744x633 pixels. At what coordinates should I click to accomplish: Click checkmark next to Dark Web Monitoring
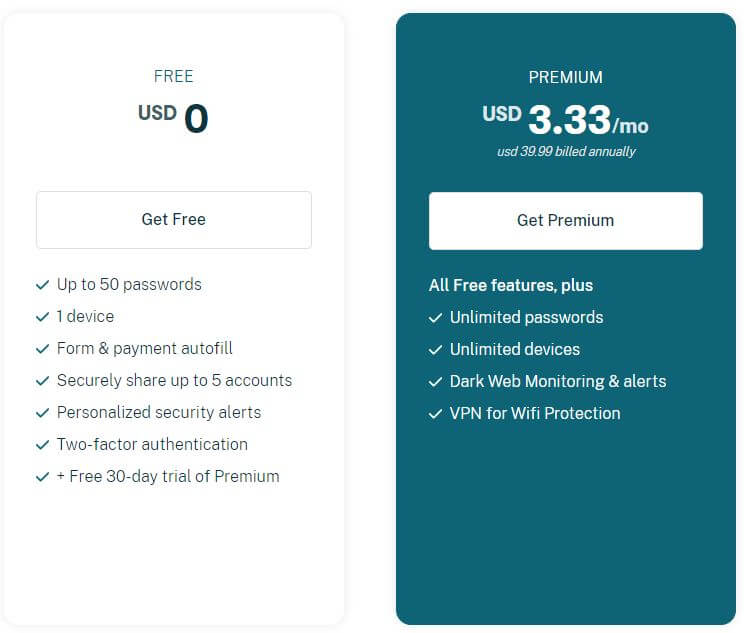(x=436, y=382)
